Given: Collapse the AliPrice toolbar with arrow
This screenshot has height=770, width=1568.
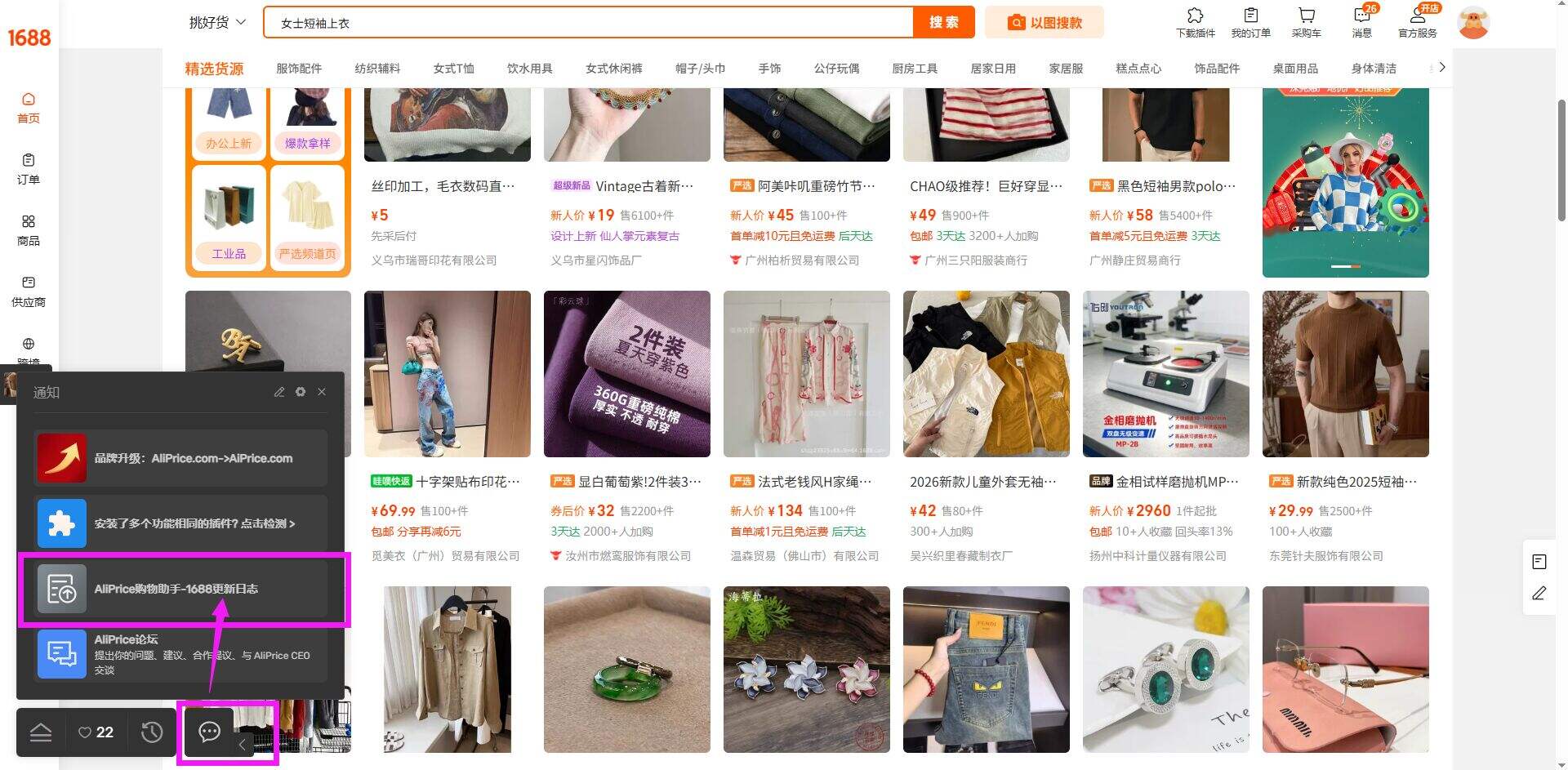Looking at the screenshot, I should click(242, 744).
